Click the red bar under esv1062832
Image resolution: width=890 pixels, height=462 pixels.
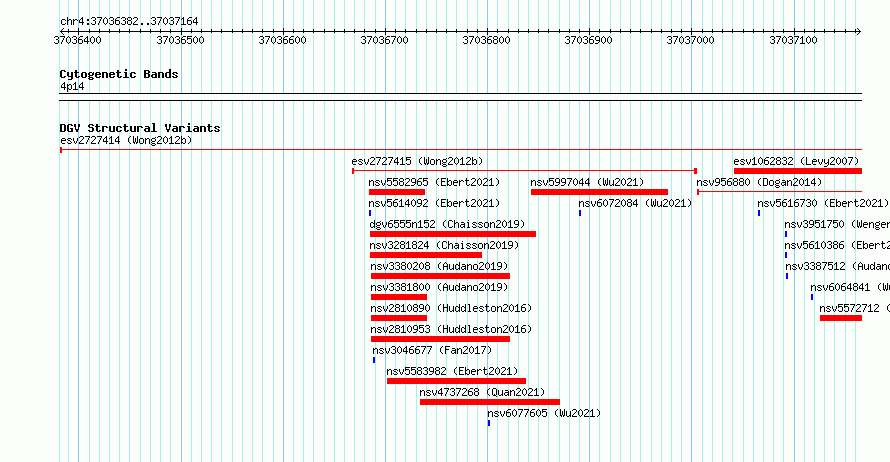point(797,171)
